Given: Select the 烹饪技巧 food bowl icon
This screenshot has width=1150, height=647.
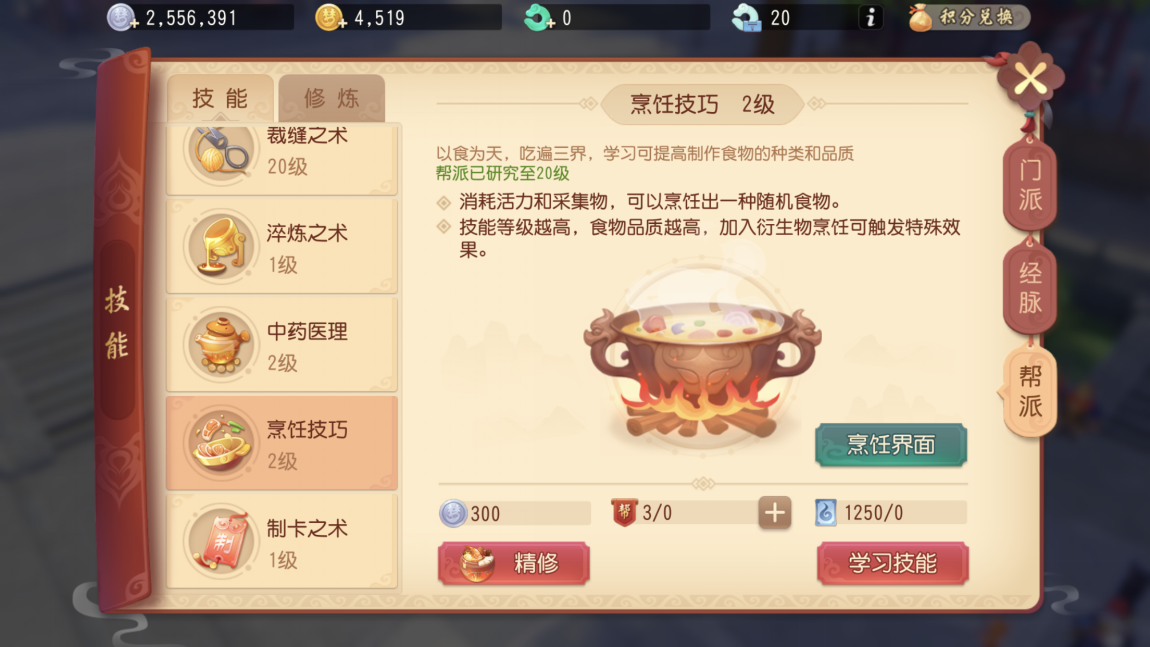Looking at the screenshot, I should pyautogui.click(x=220, y=443).
